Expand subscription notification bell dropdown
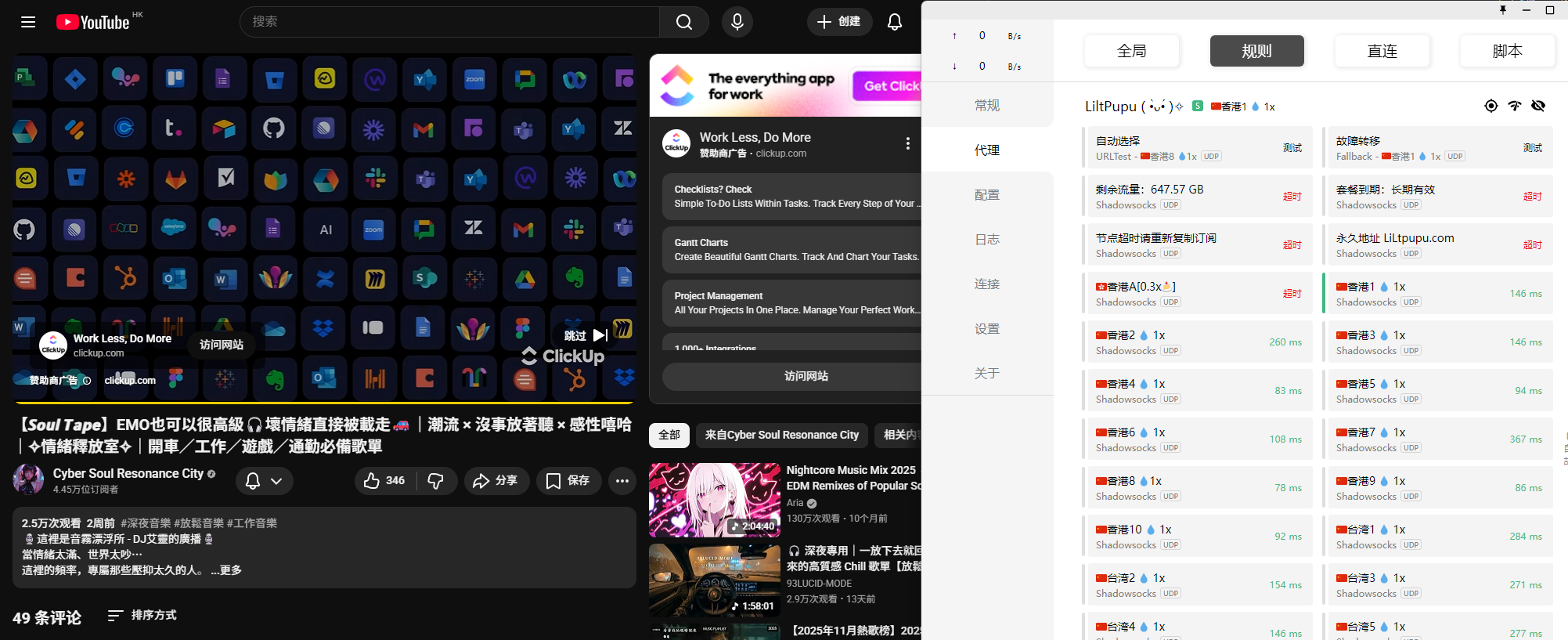 tap(264, 481)
